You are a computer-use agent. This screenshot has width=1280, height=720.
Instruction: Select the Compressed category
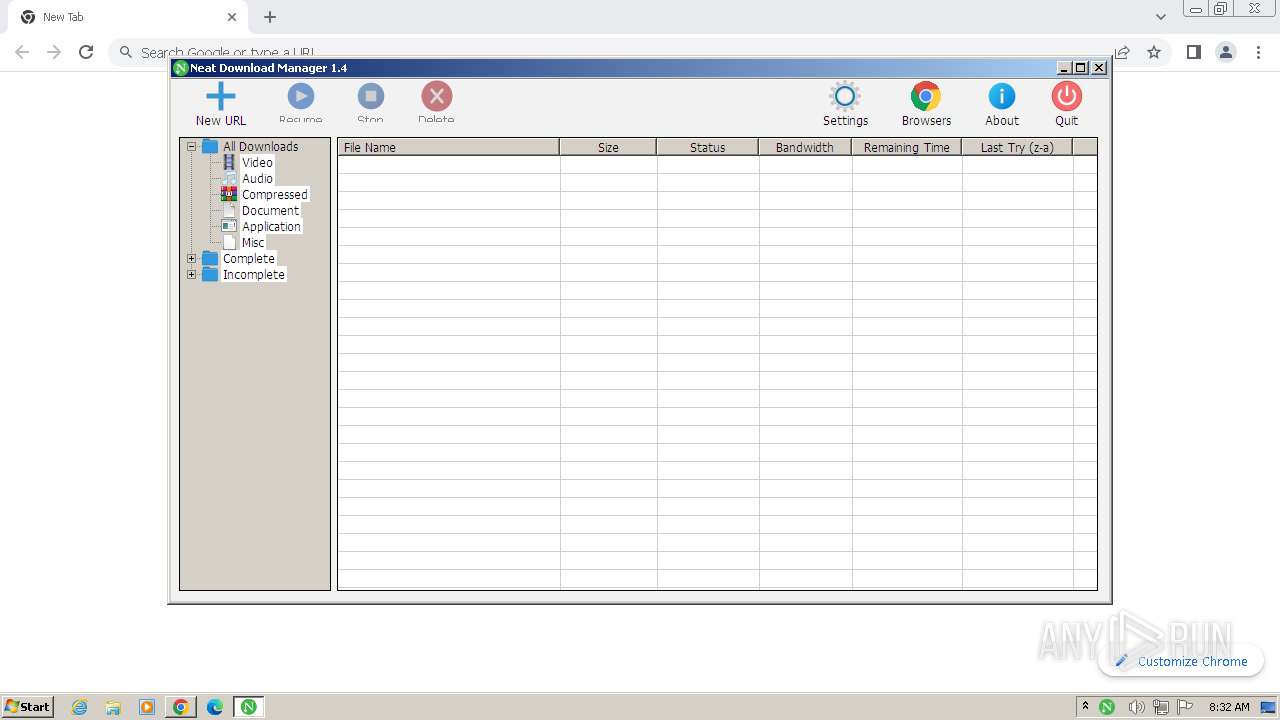[x=274, y=194]
